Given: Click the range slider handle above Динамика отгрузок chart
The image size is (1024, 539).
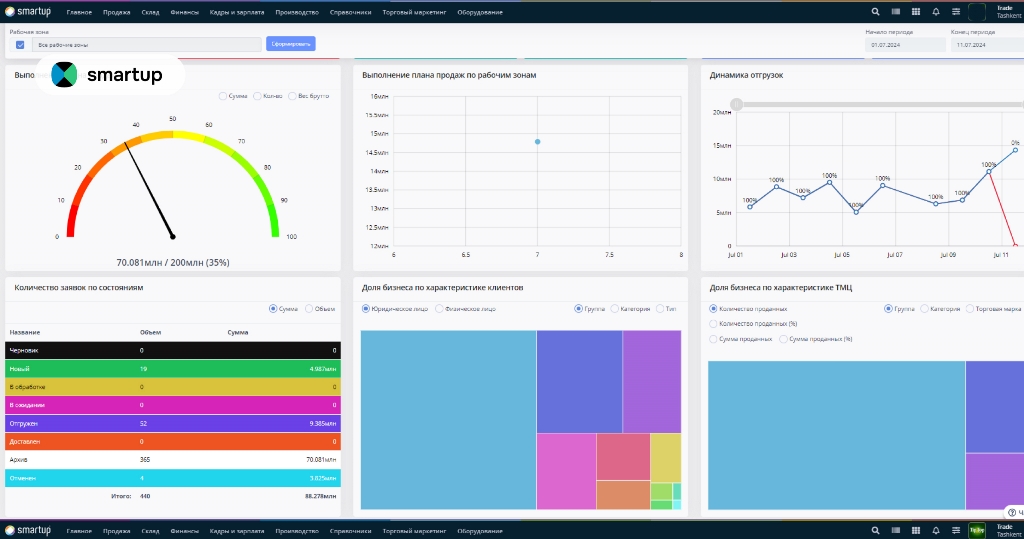Looking at the screenshot, I should tap(737, 104).
